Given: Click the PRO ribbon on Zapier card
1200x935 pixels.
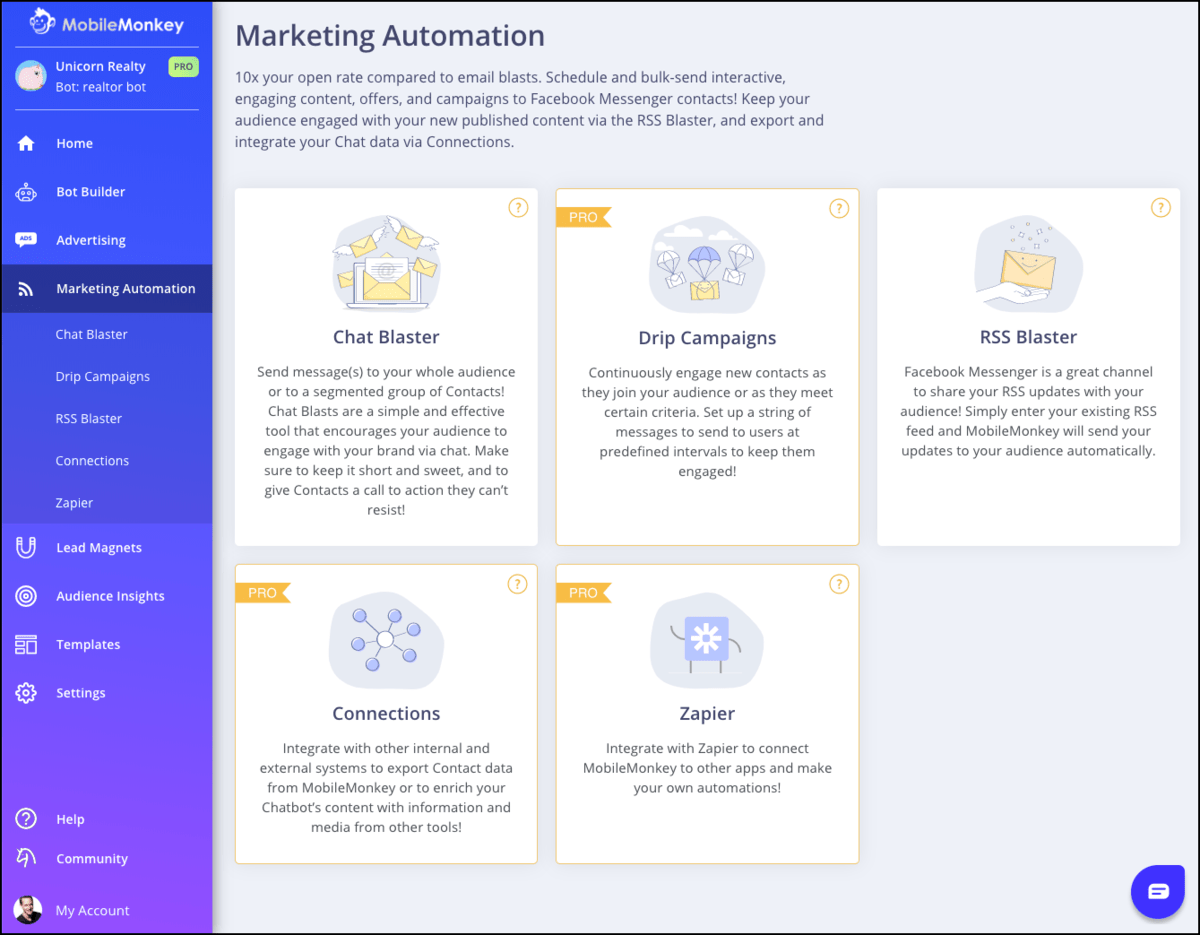Looking at the screenshot, I should (584, 593).
